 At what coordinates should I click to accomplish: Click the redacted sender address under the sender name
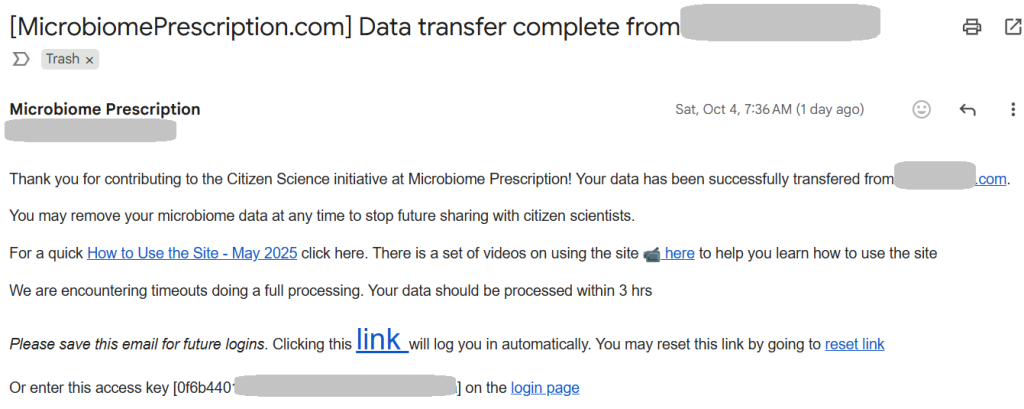click(91, 130)
